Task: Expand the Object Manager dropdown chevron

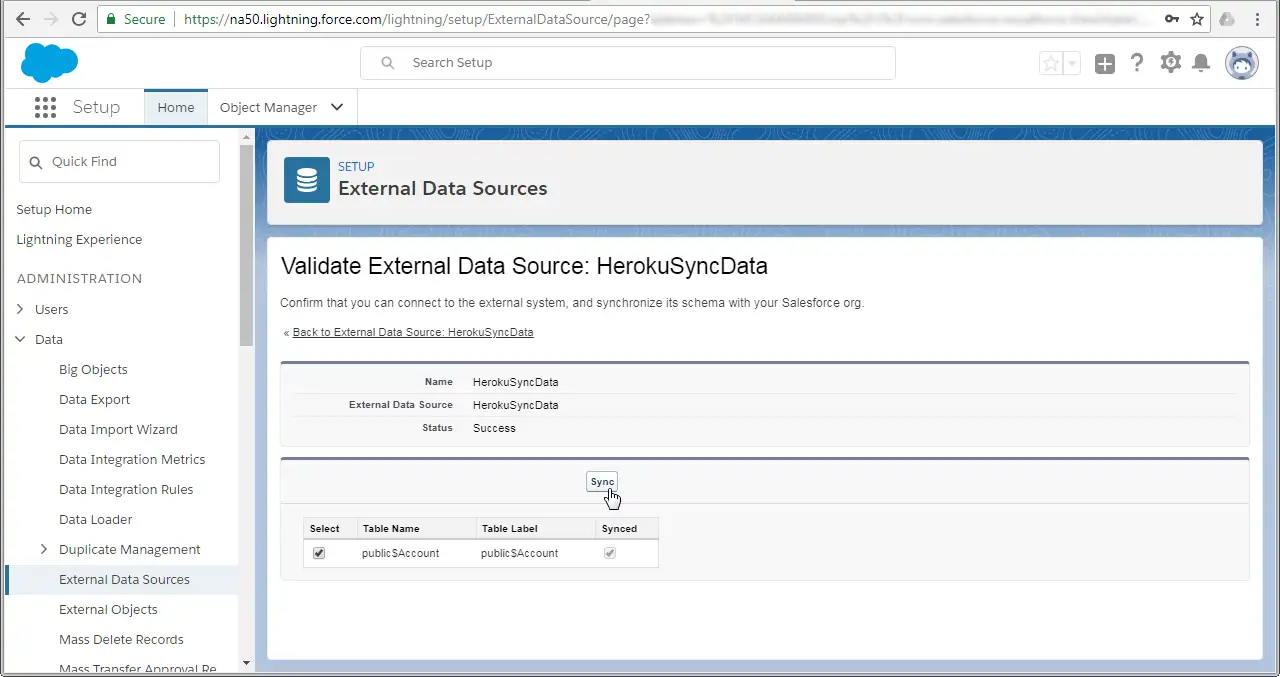Action: click(337, 107)
